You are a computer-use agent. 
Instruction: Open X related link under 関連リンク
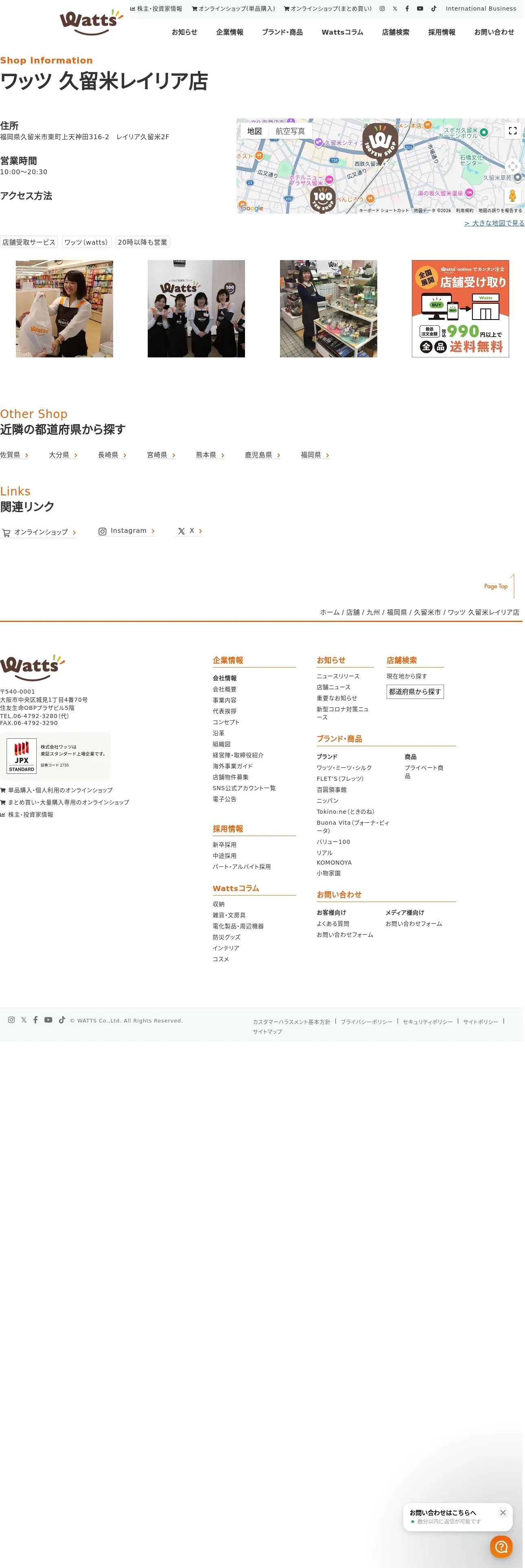point(190,531)
